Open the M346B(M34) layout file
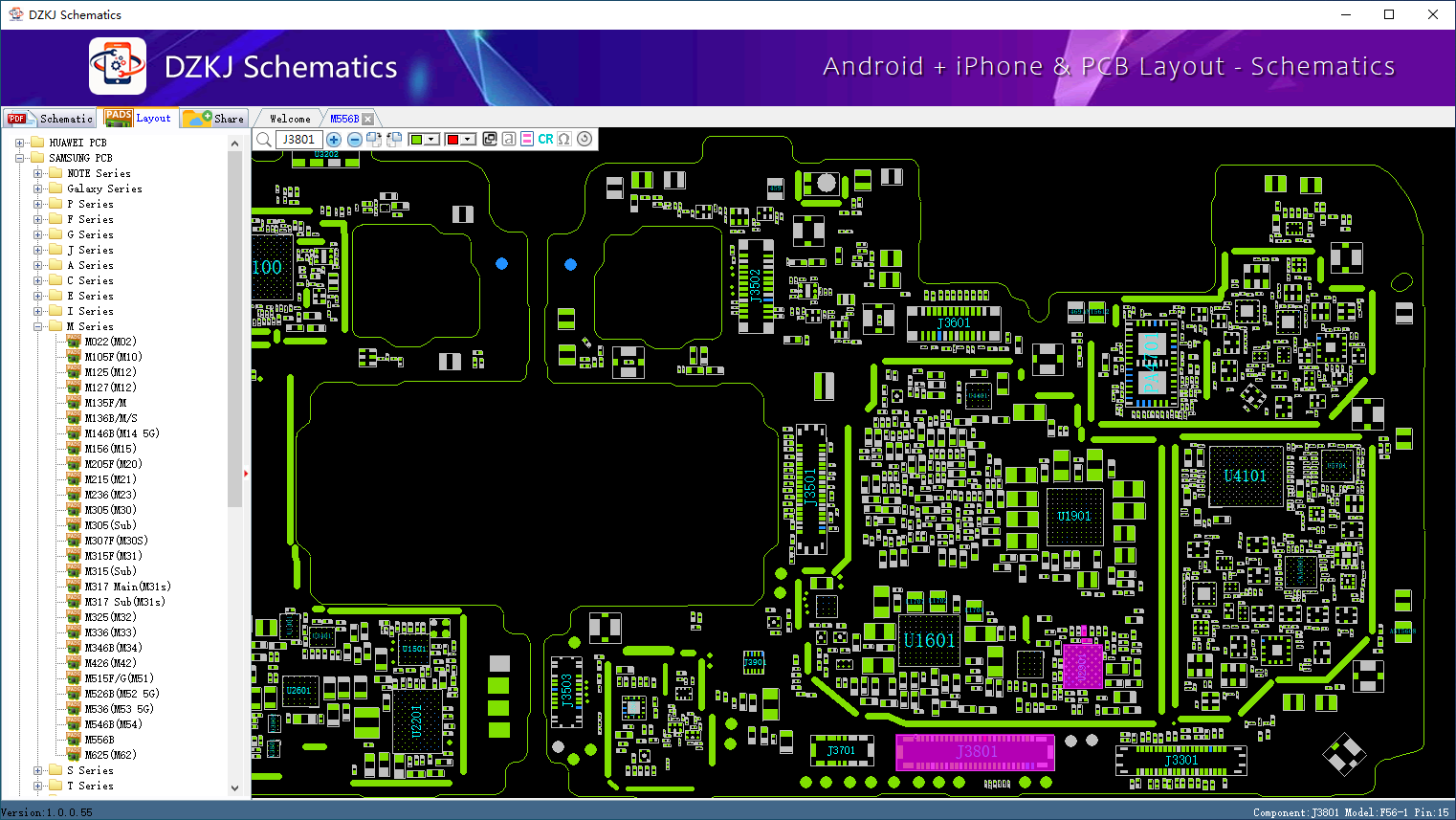 point(113,648)
